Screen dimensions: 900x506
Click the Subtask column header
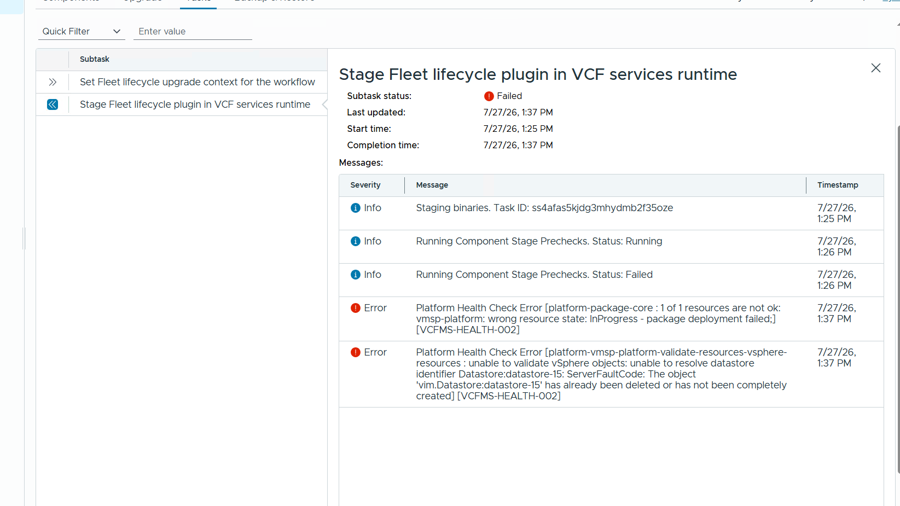tap(95, 59)
